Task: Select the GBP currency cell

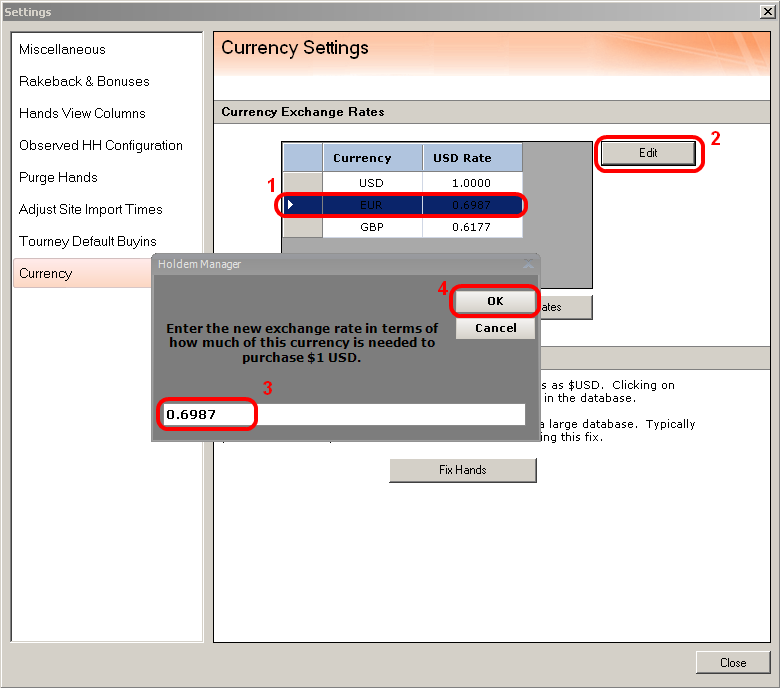Action: point(372,227)
